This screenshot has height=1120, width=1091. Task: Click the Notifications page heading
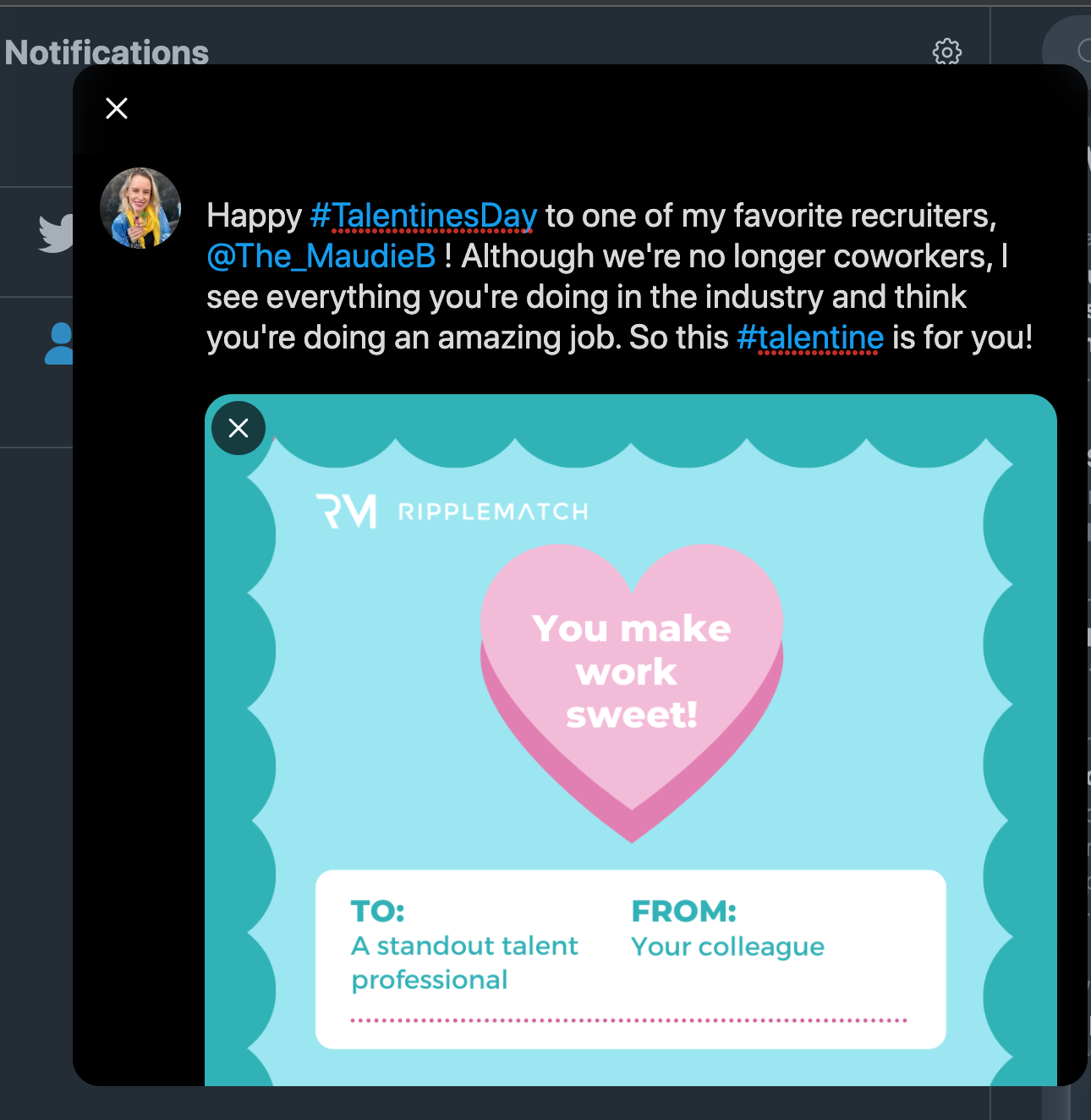pos(108,52)
